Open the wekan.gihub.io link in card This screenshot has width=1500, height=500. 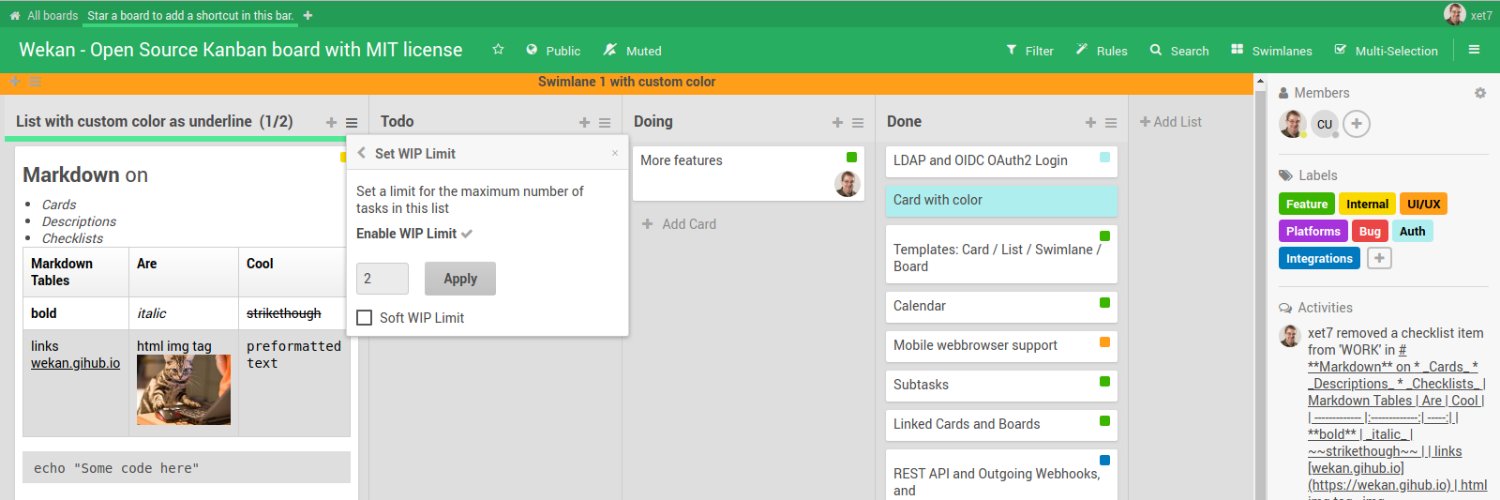(75, 363)
